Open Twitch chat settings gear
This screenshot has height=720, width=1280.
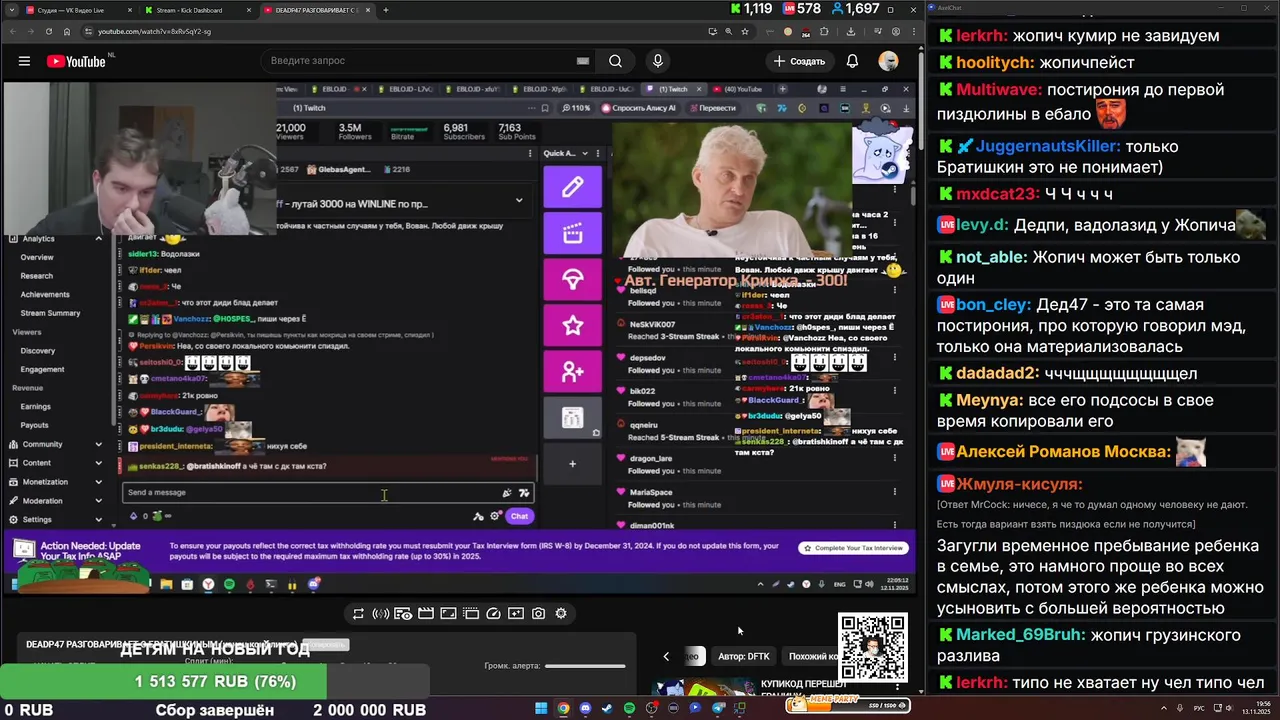495,516
